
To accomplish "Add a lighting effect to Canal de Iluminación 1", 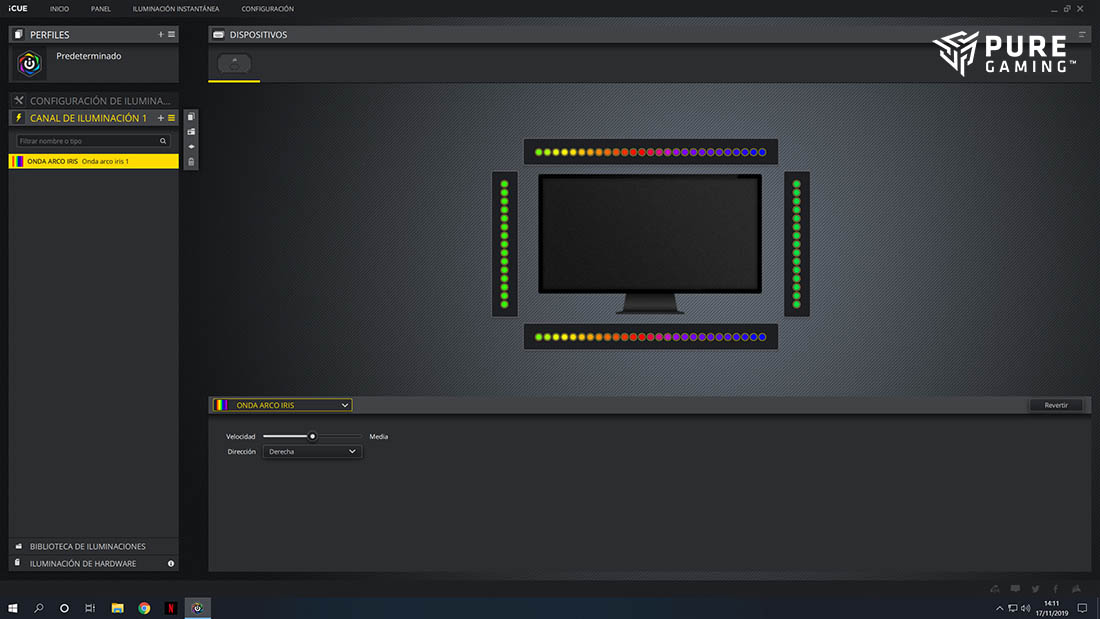I will [161, 118].
